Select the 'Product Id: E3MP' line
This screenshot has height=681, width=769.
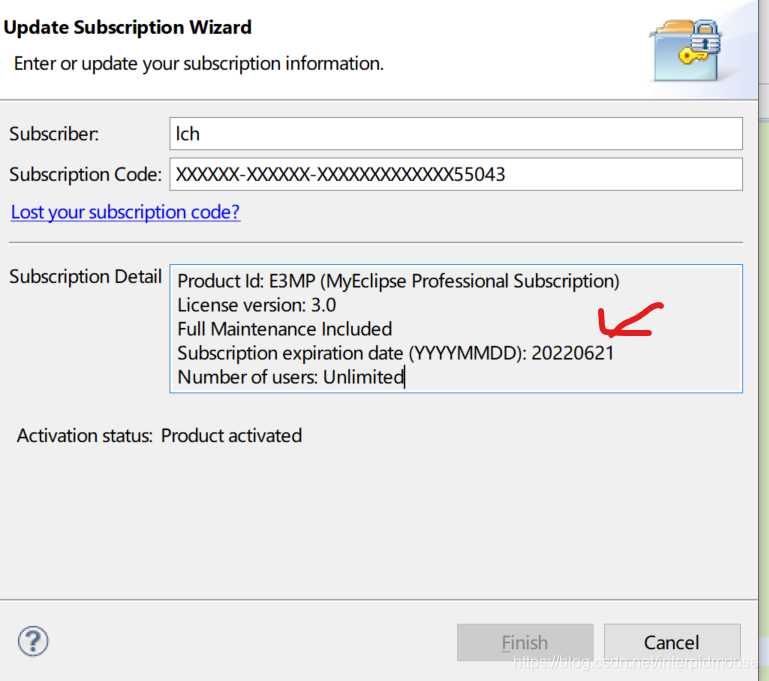[398, 281]
